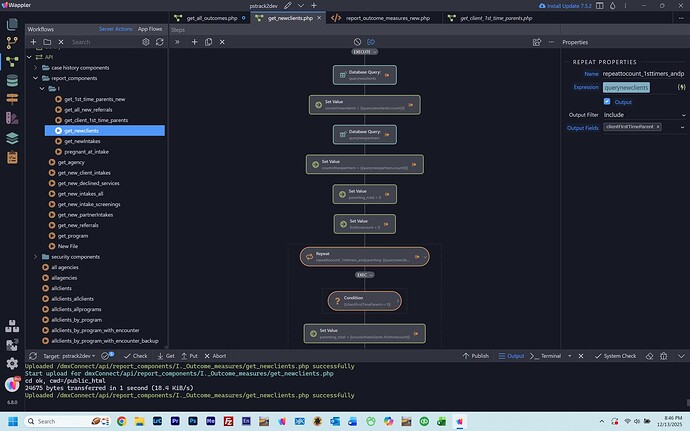Open the Output Filter dropdown

pyautogui.click(x=644, y=115)
